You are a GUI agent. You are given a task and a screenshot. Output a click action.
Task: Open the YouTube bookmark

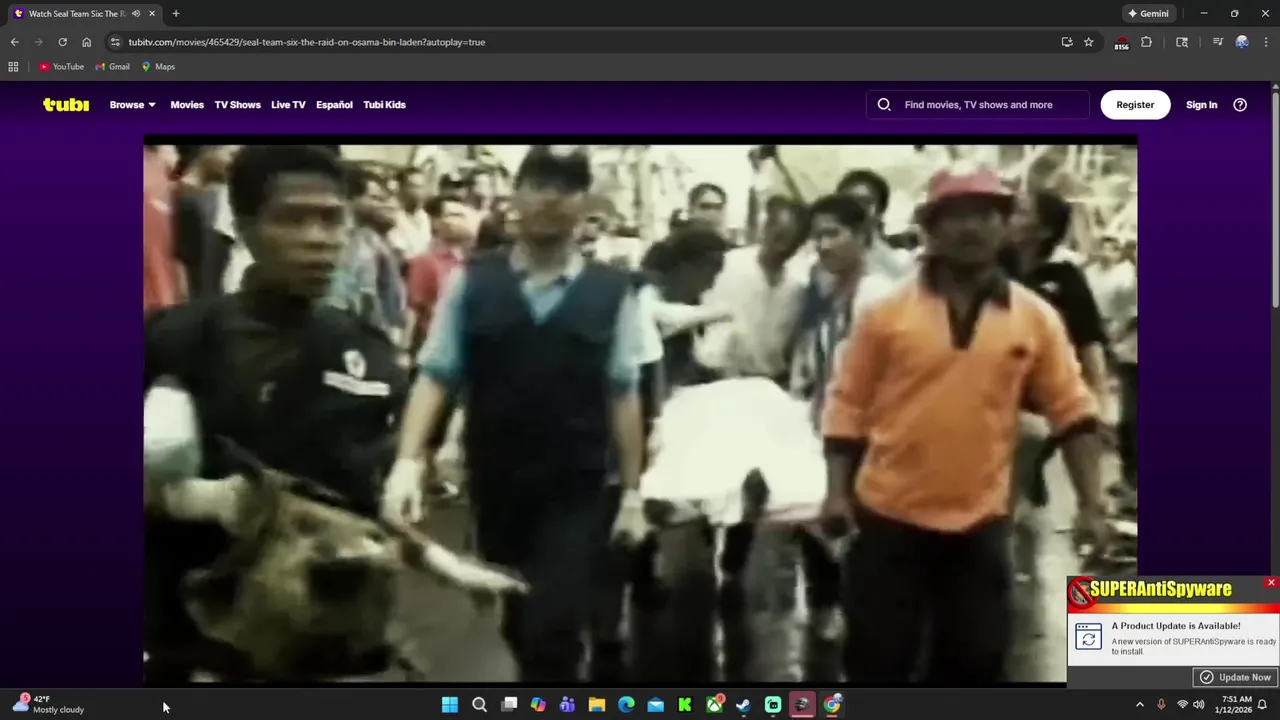[x=61, y=66]
